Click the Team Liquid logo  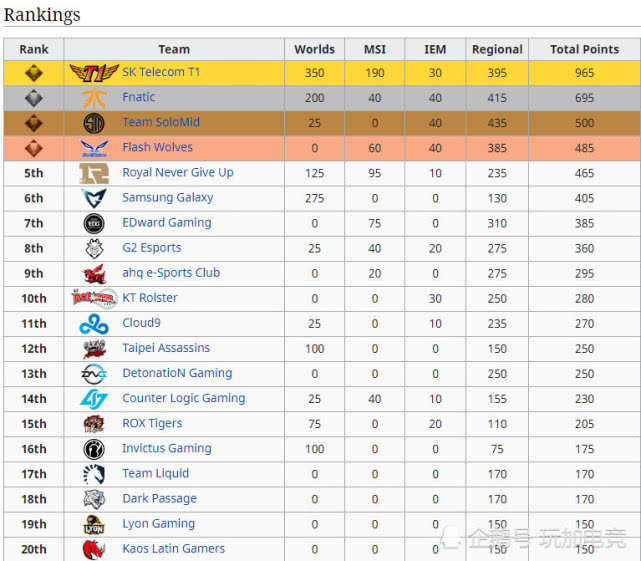[x=94, y=474]
